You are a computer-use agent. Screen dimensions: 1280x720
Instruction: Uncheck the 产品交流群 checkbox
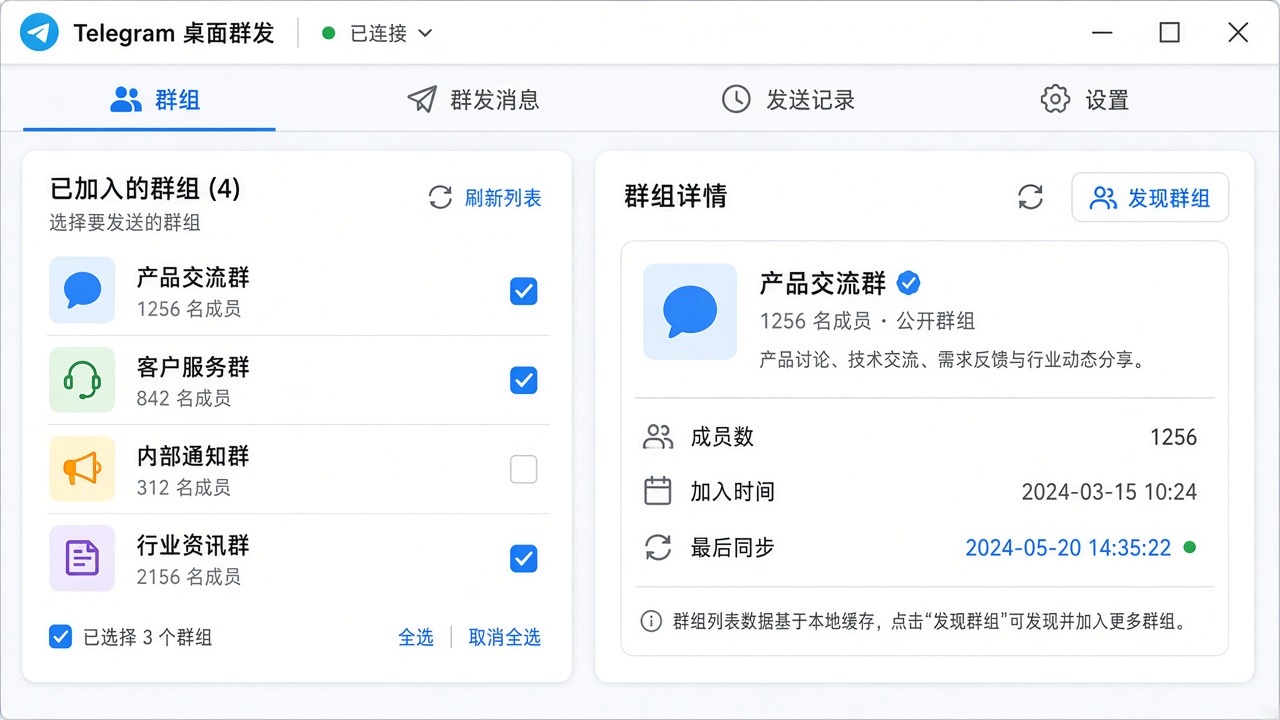[x=524, y=291]
